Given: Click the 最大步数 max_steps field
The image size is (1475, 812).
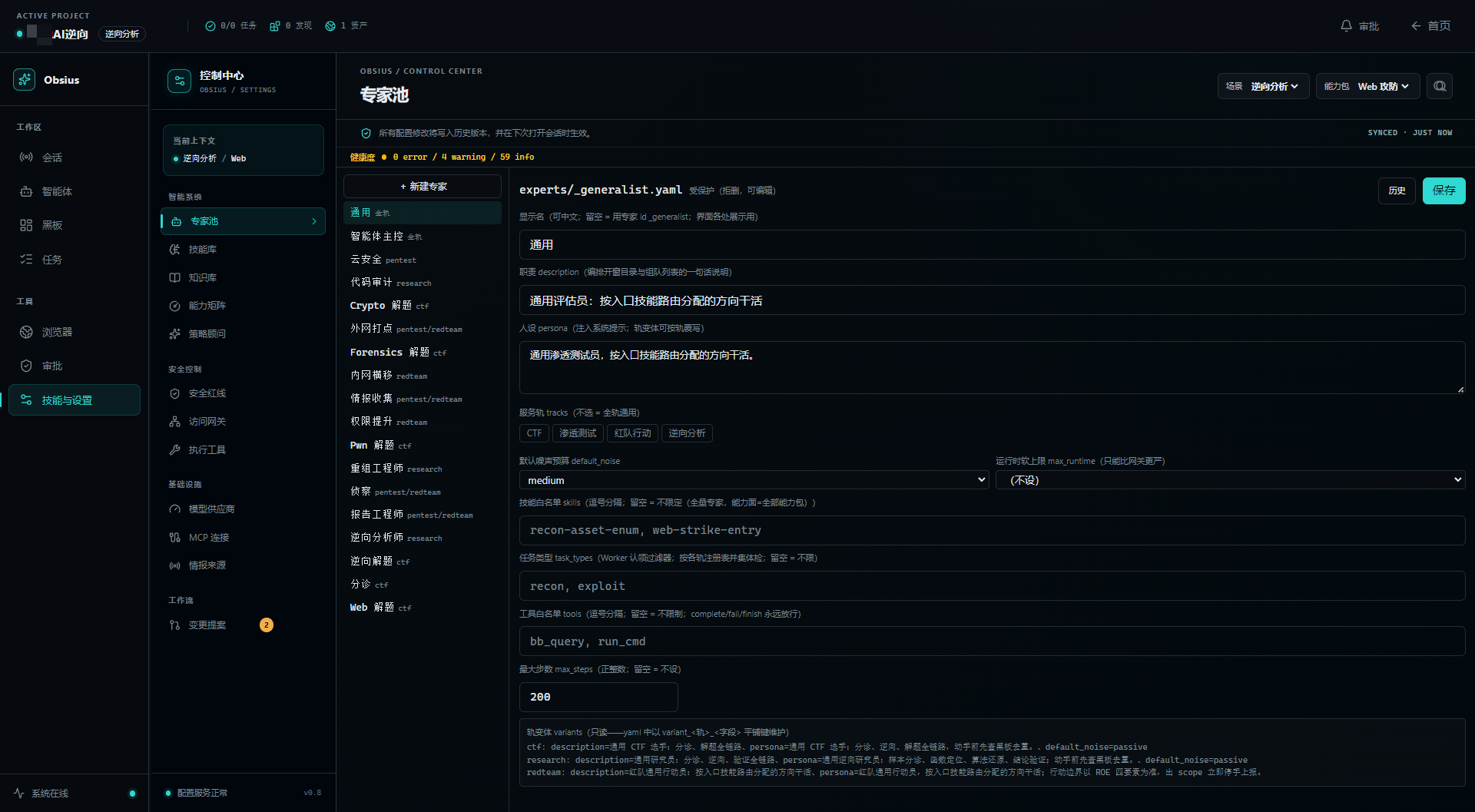Looking at the screenshot, I should 598,697.
